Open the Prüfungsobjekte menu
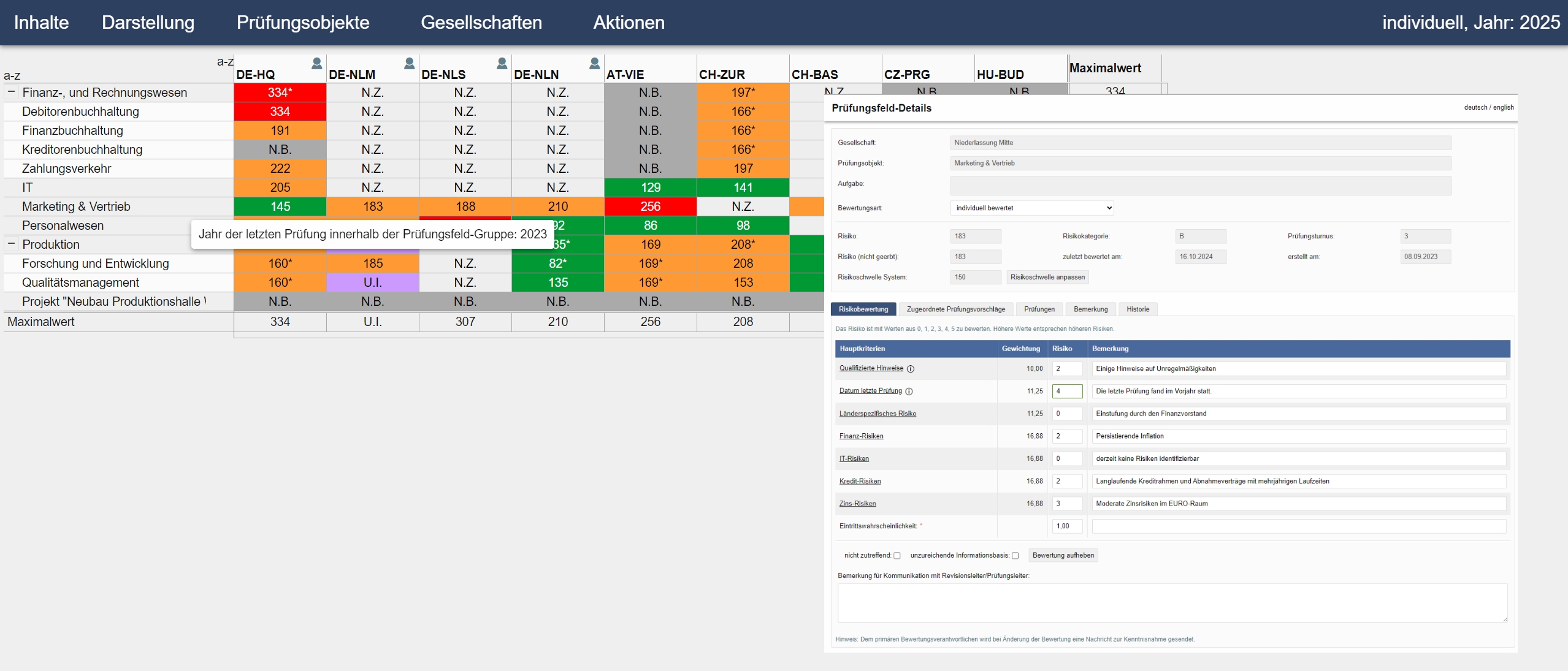The height and width of the screenshot is (671, 1568). click(303, 23)
